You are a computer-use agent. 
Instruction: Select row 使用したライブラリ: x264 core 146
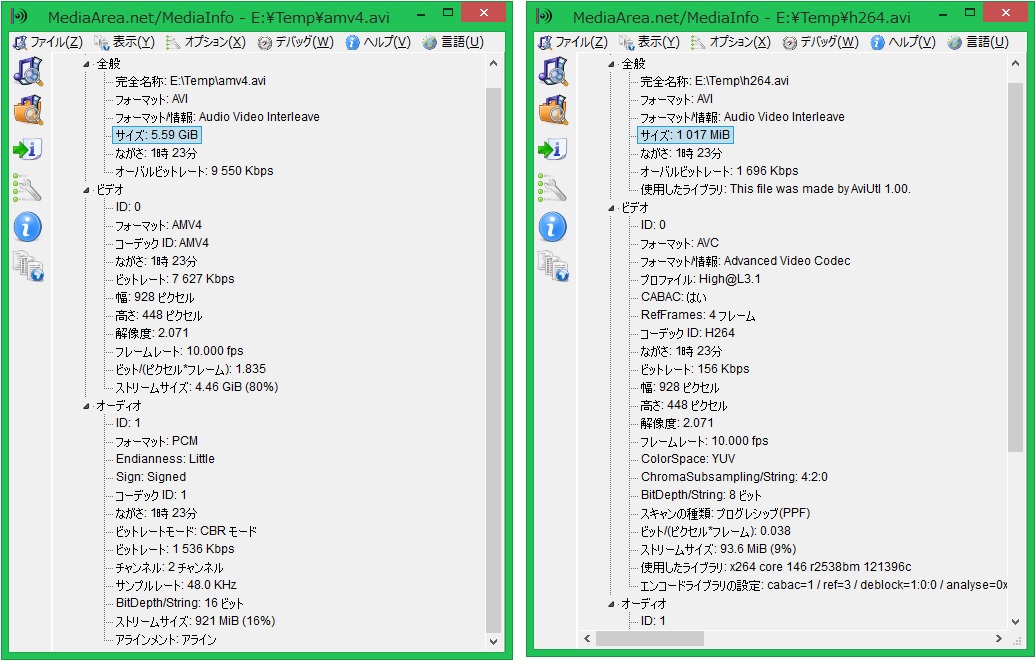(776, 567)
